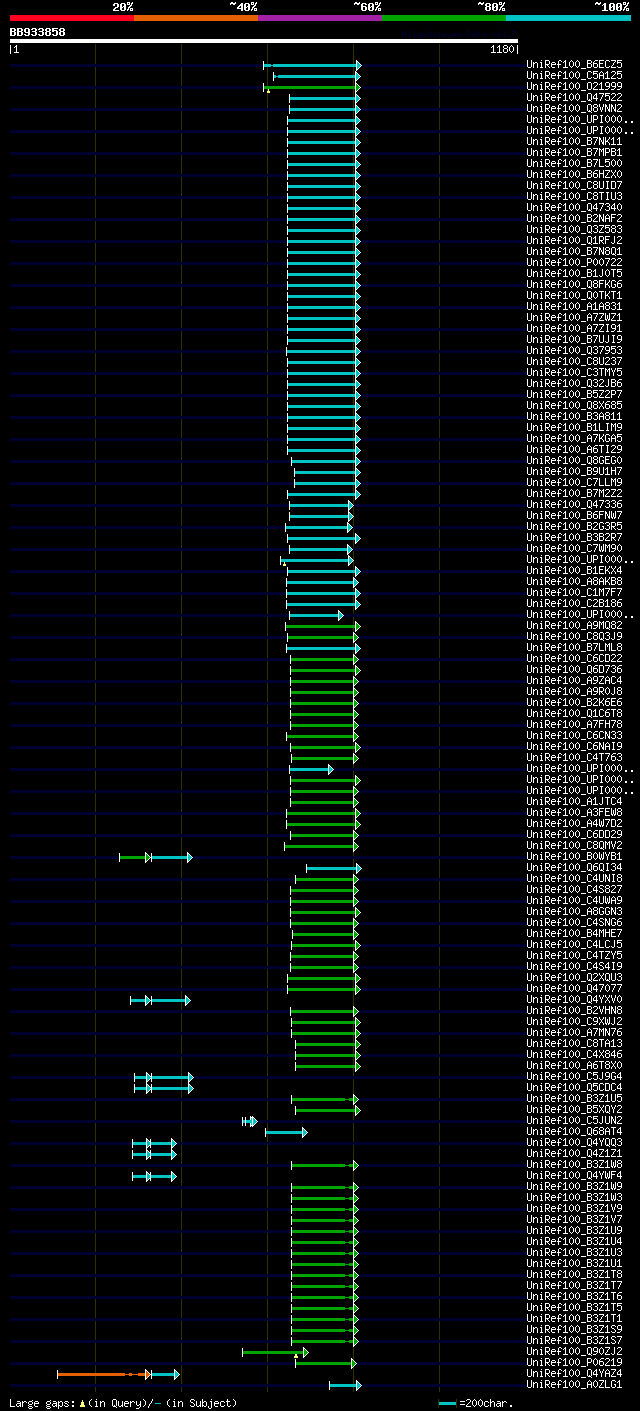Click hit label UniRef100_B1LIM9
Image resolution: width=640 pixels, height=1411 pixels.
[574, 427]
